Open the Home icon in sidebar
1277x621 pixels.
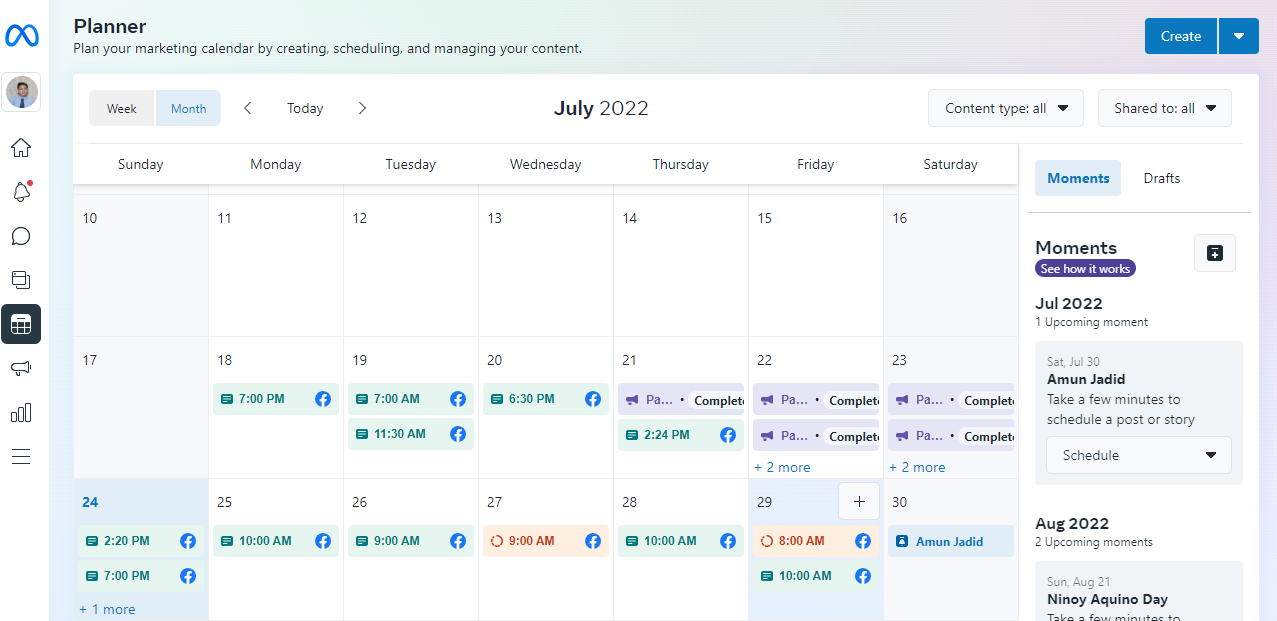click(21, 148)
